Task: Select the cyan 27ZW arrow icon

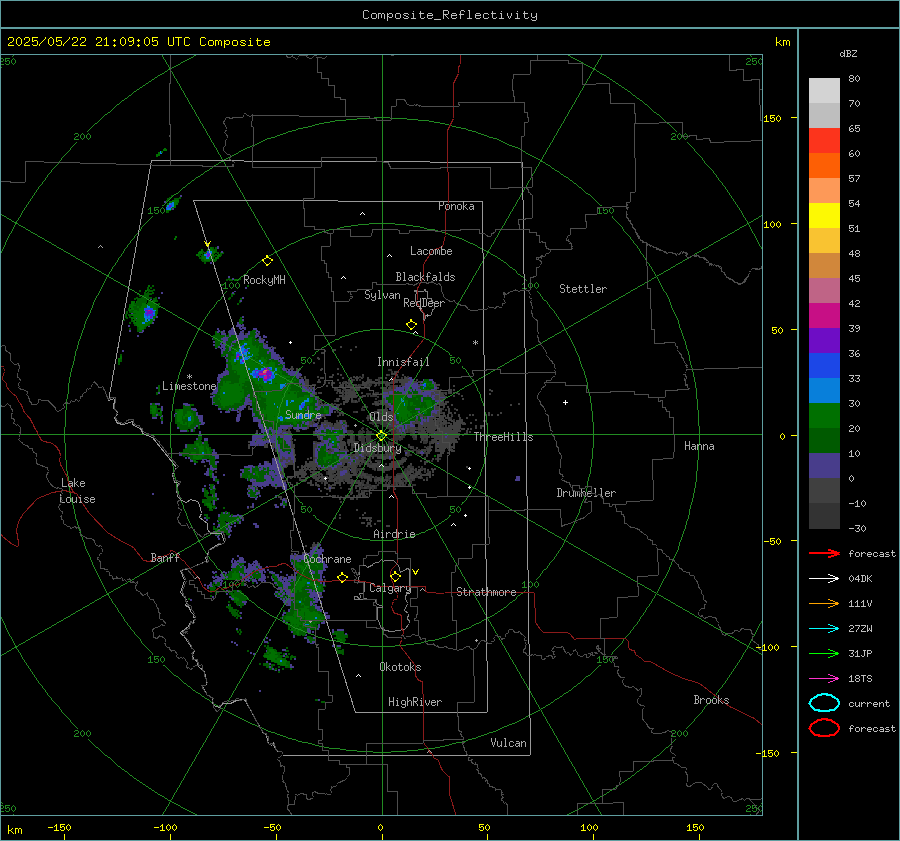Action: click(824, 629)
